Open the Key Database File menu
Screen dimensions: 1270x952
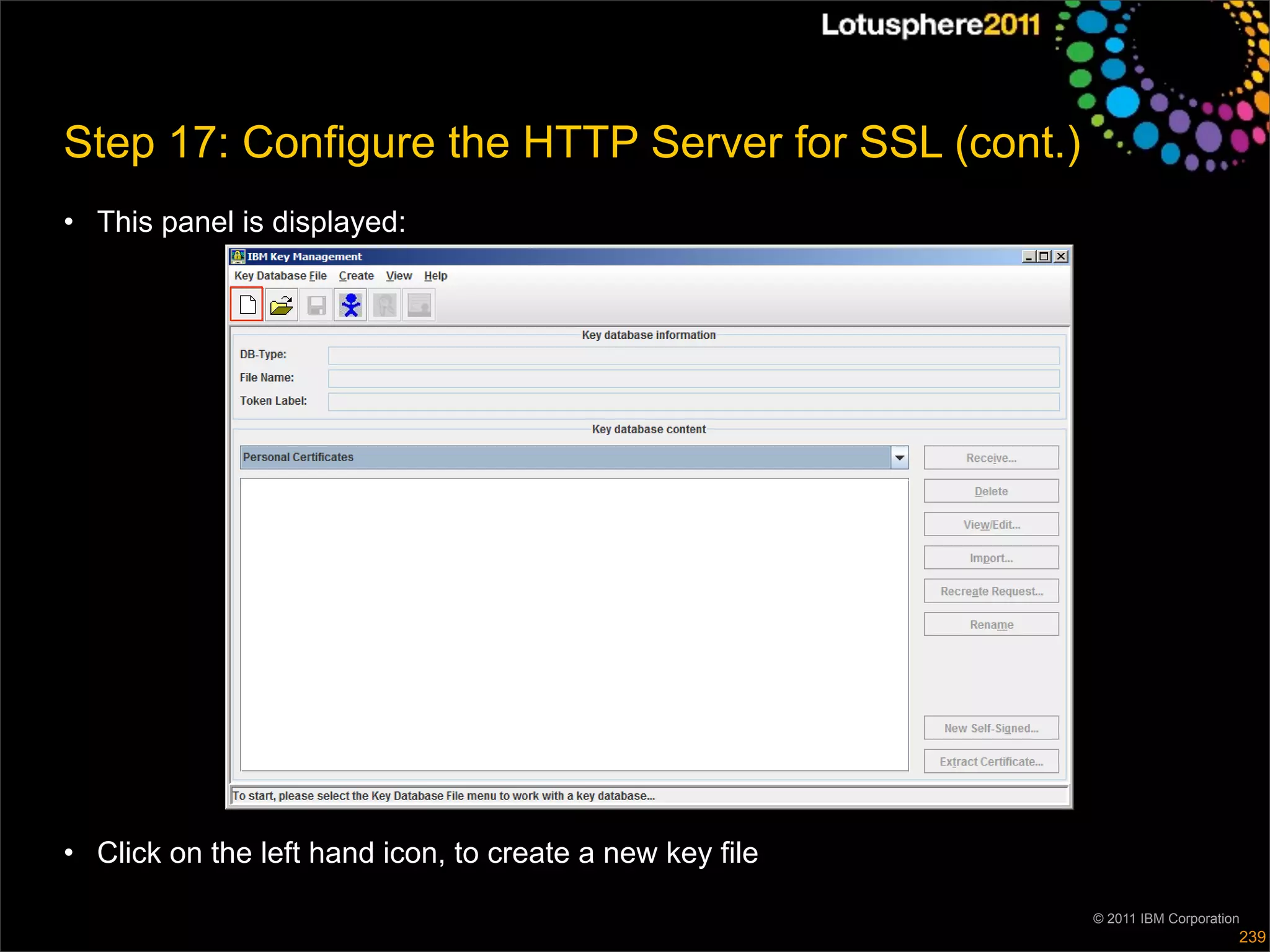[280, 276]
